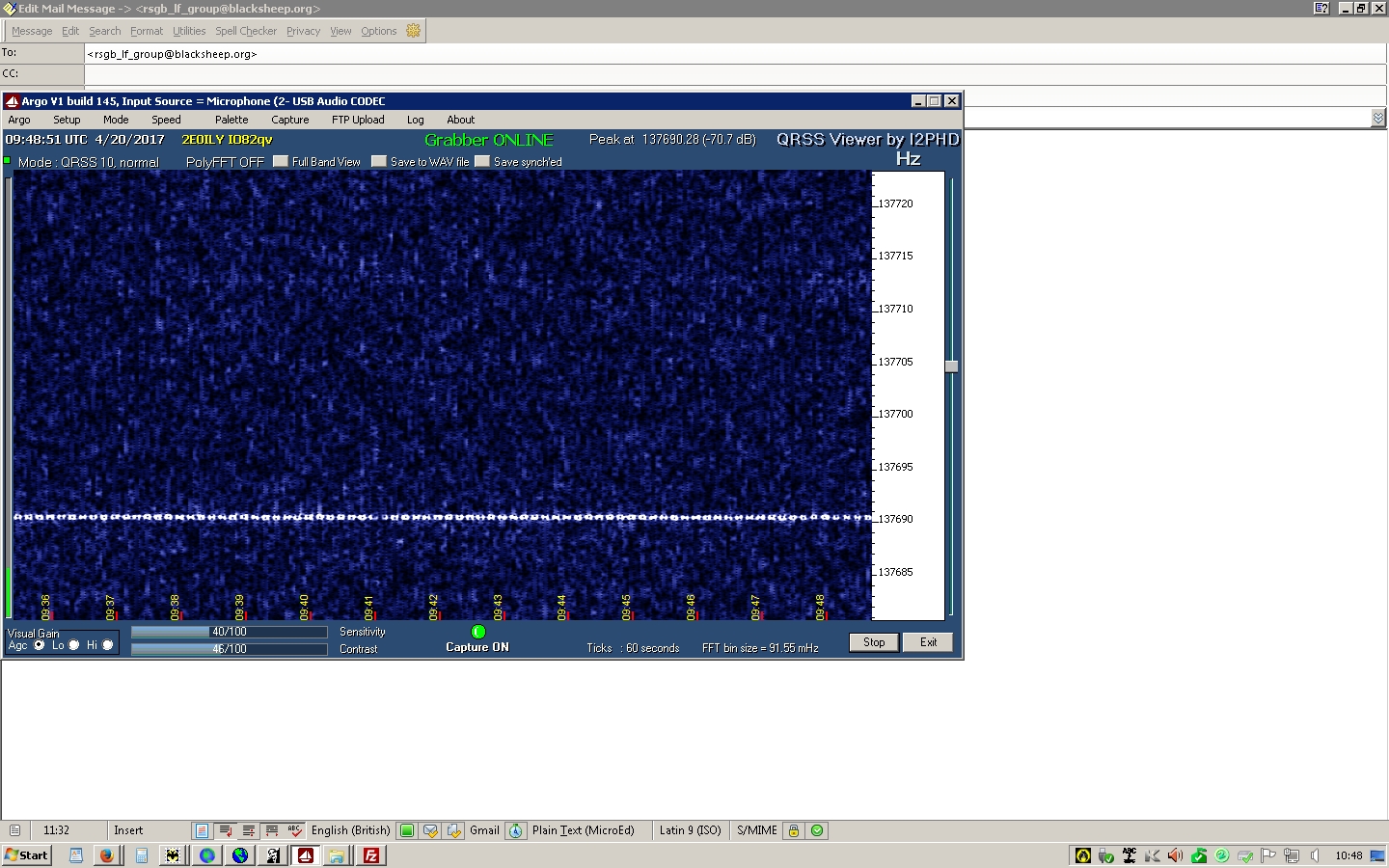Click the envelope with checkmark status icon
The width and height of the screenshot is (1389, 868).
[430, 830]
